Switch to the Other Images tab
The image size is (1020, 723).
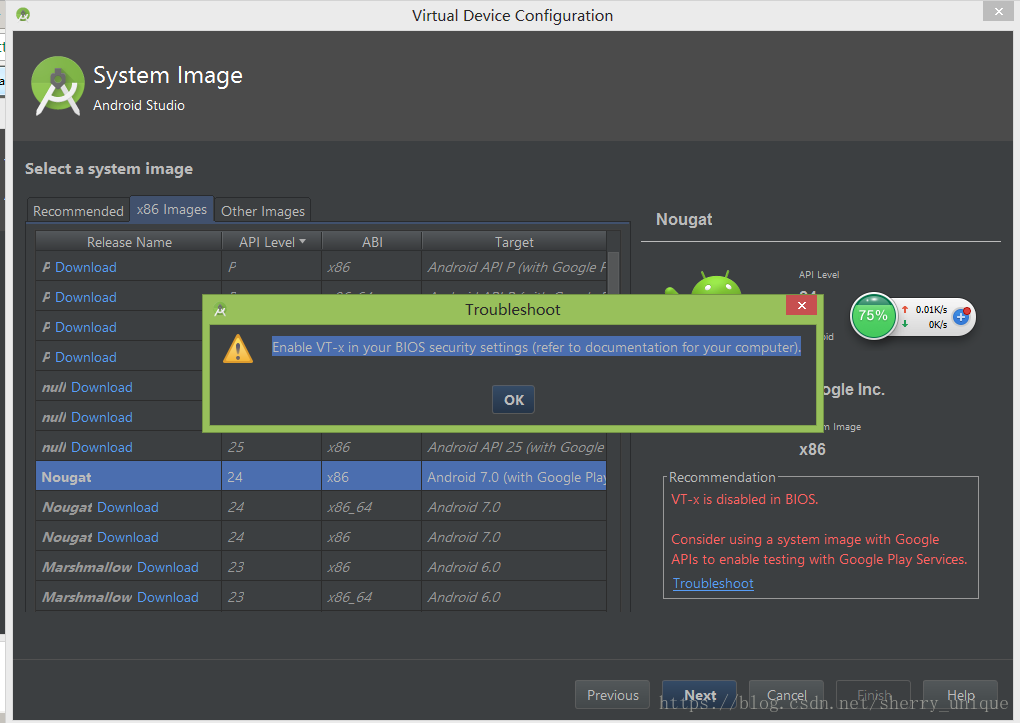[263, 211]
